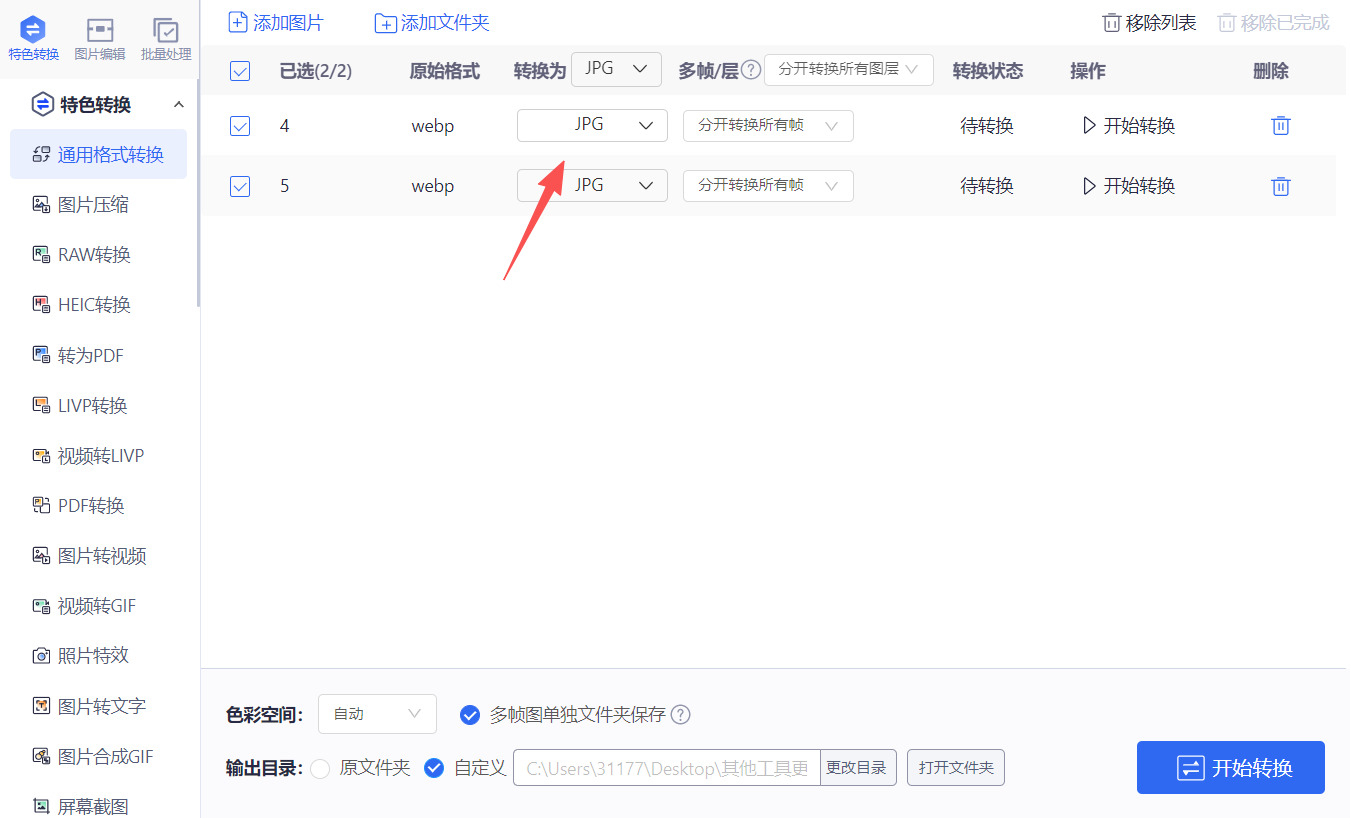Click help icon beside 多帧图单独文件夹保存
This screenshot has height=818, width=1350.
tap(681, 715)
